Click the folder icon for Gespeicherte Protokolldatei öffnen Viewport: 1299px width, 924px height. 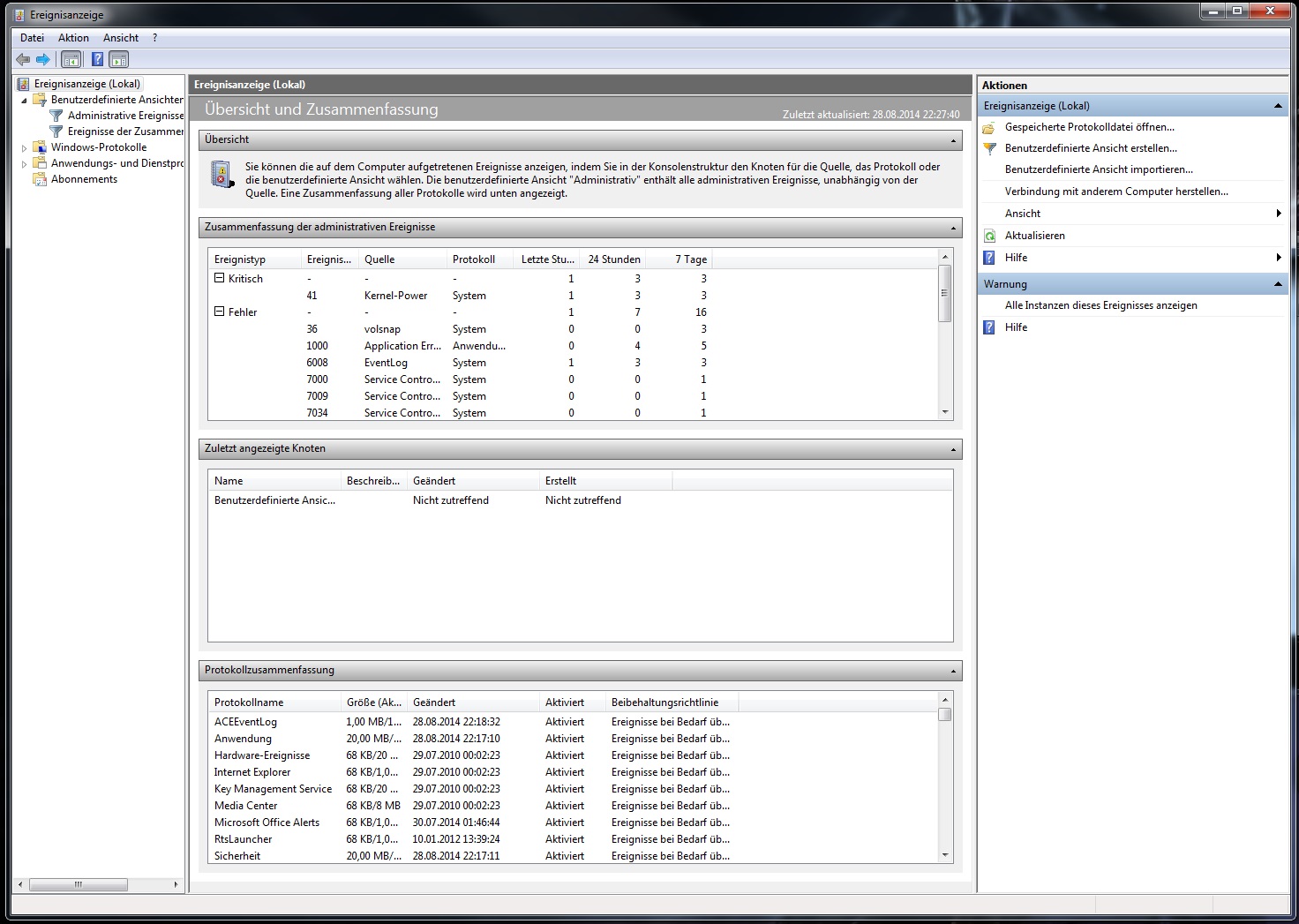(989, 127)
